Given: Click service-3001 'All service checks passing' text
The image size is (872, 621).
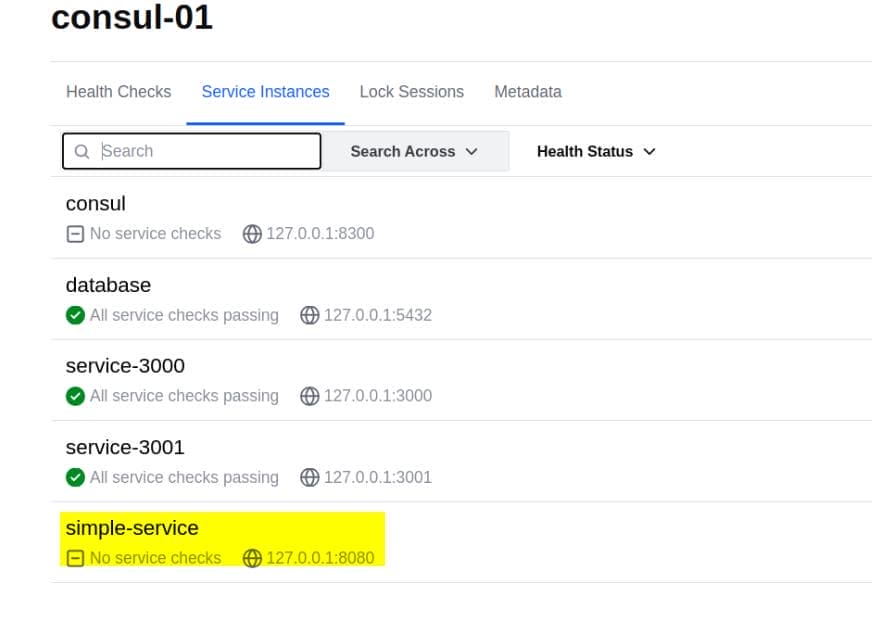Looking at the screenshot, I should [184, 477].
